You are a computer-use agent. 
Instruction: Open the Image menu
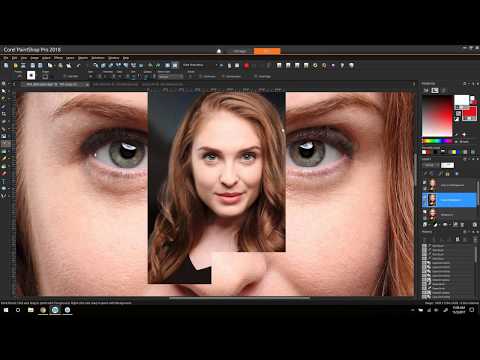34,58
